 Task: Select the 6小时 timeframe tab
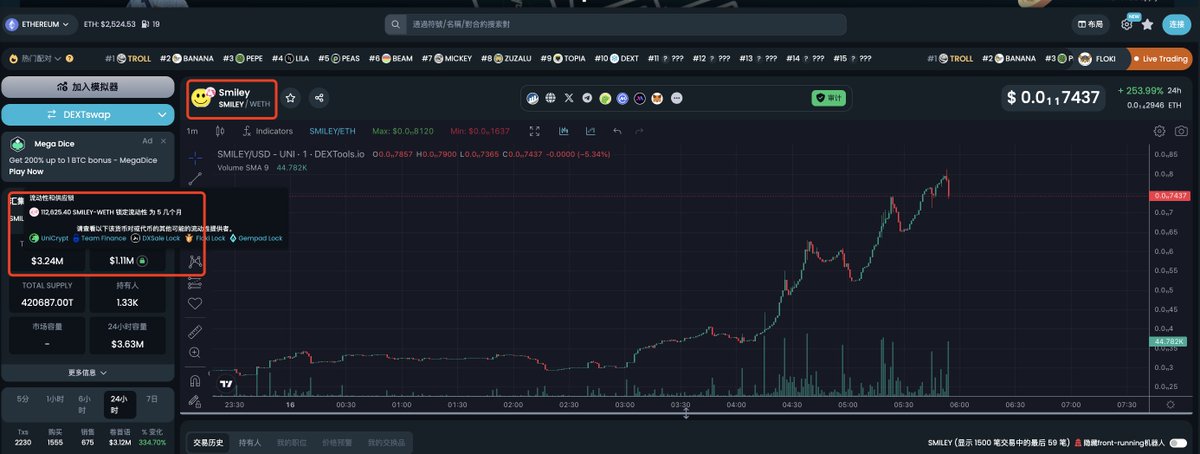85,403
